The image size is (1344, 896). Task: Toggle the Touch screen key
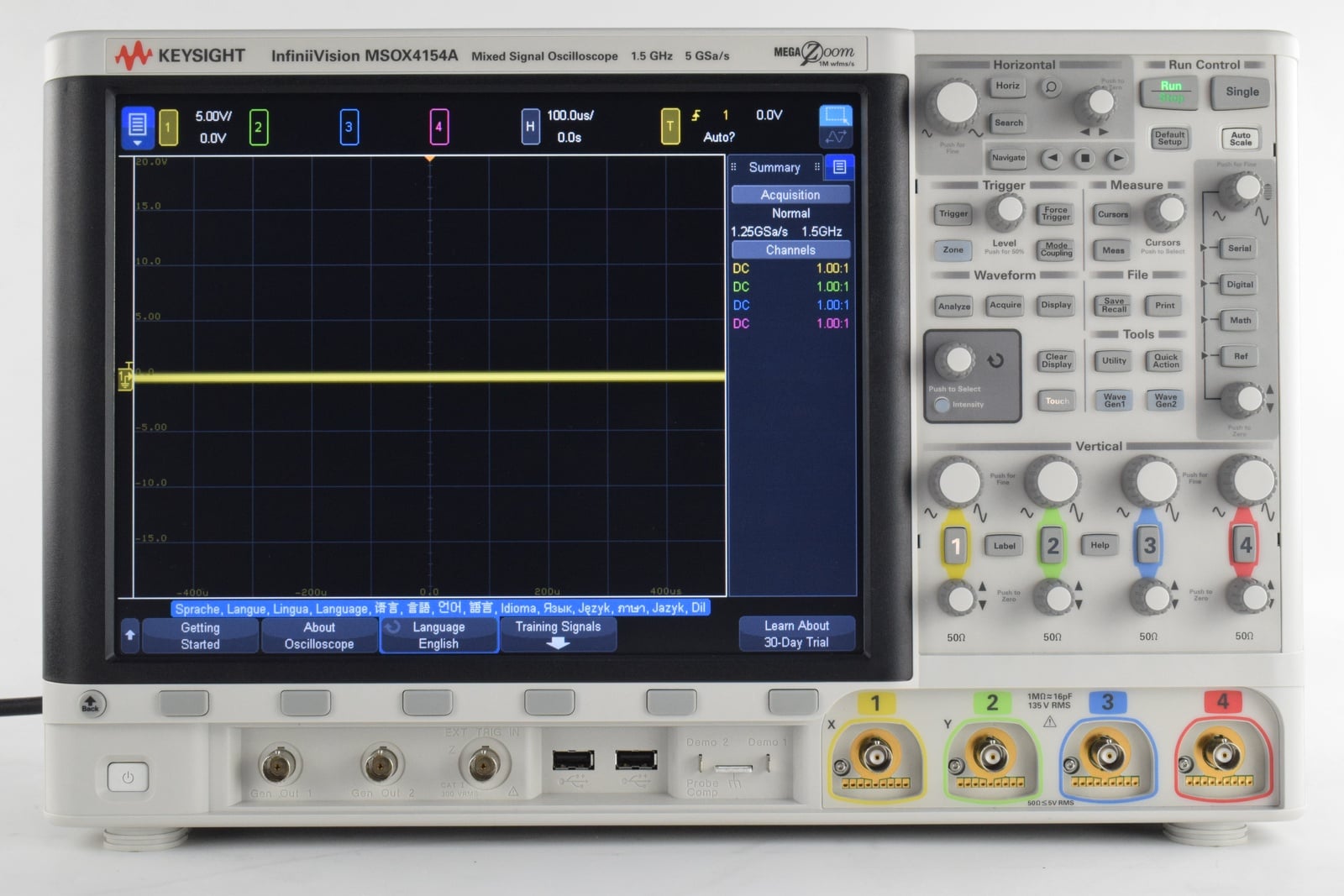1057,401
